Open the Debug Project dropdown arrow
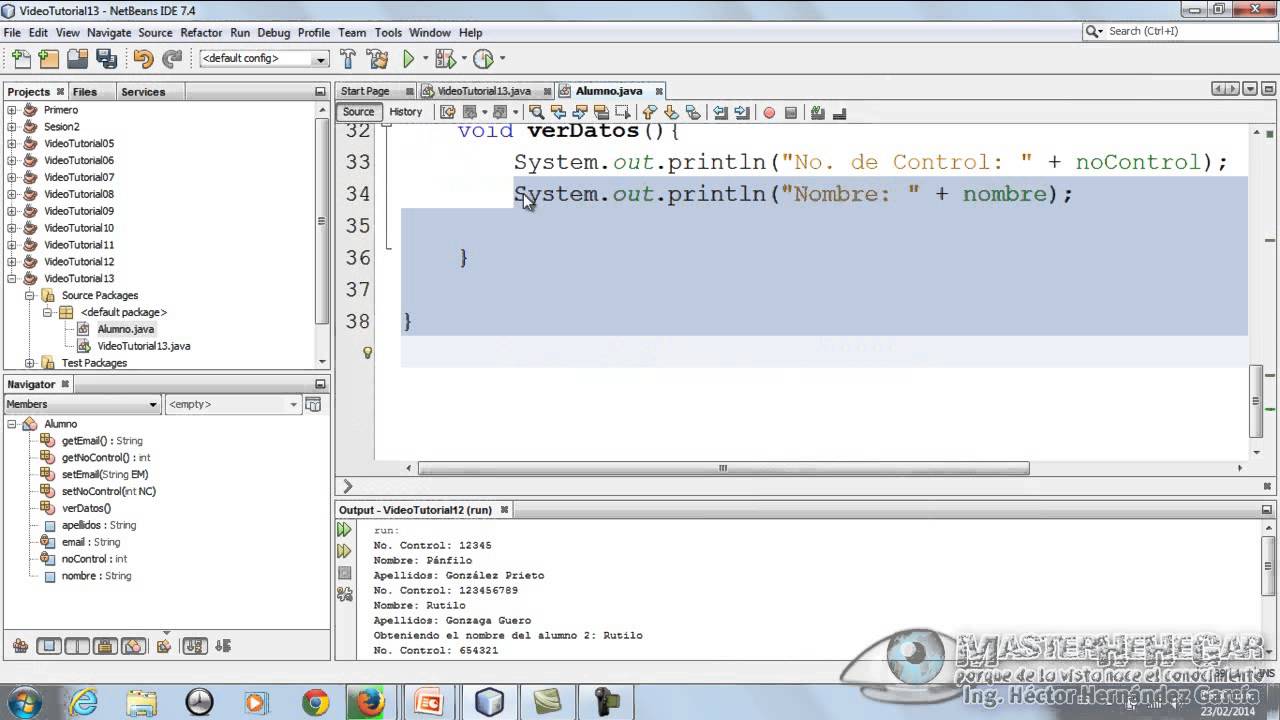Viewport: 1280px width, 720px height. click(464, 59)
